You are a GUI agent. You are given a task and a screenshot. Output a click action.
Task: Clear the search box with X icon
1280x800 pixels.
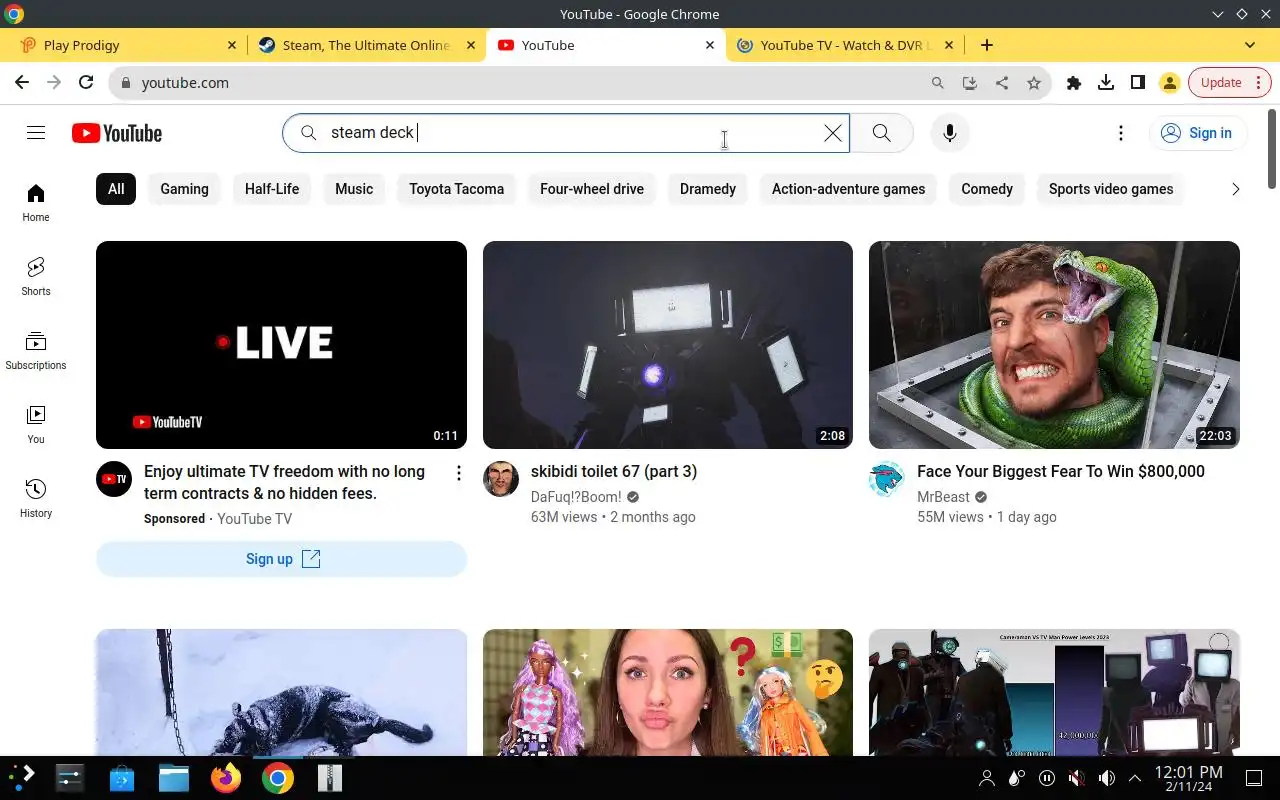click(833, 133)
